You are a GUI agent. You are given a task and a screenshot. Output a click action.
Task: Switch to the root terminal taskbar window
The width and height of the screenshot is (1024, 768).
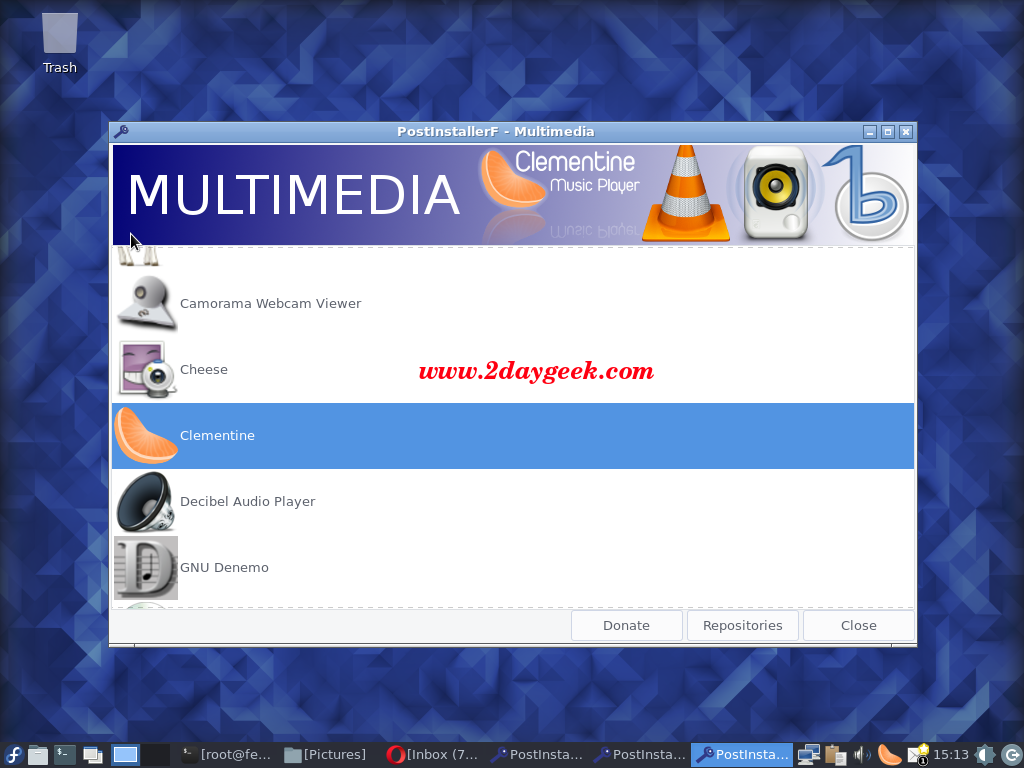(x=227, y=755)
